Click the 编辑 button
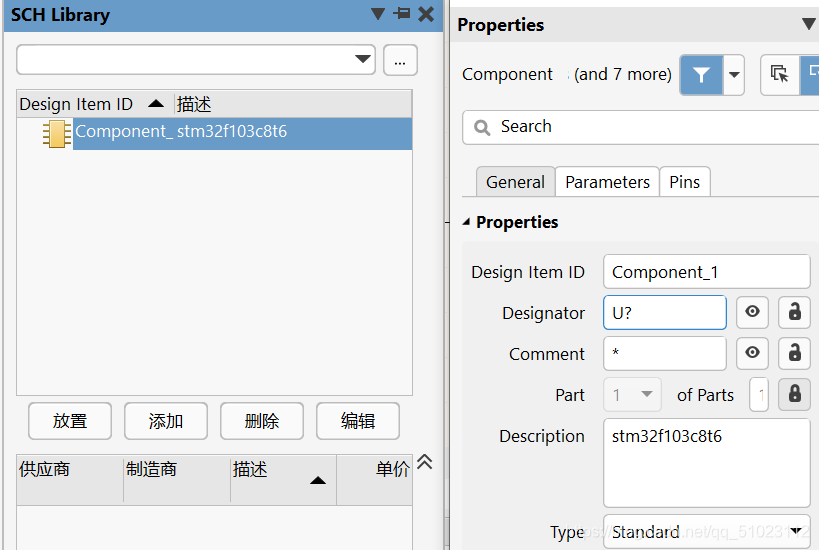This screenshot has height=550, width=819. [358, 421]
